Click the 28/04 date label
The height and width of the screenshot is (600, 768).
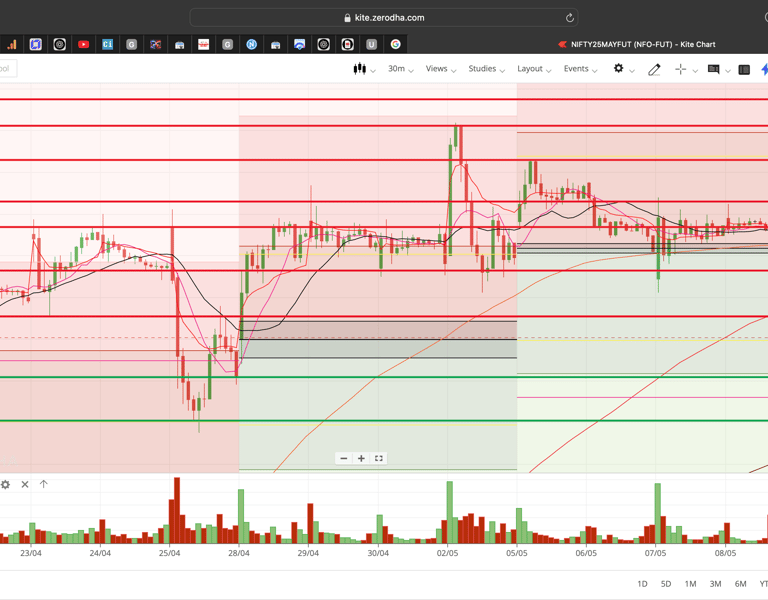(239, 553)
